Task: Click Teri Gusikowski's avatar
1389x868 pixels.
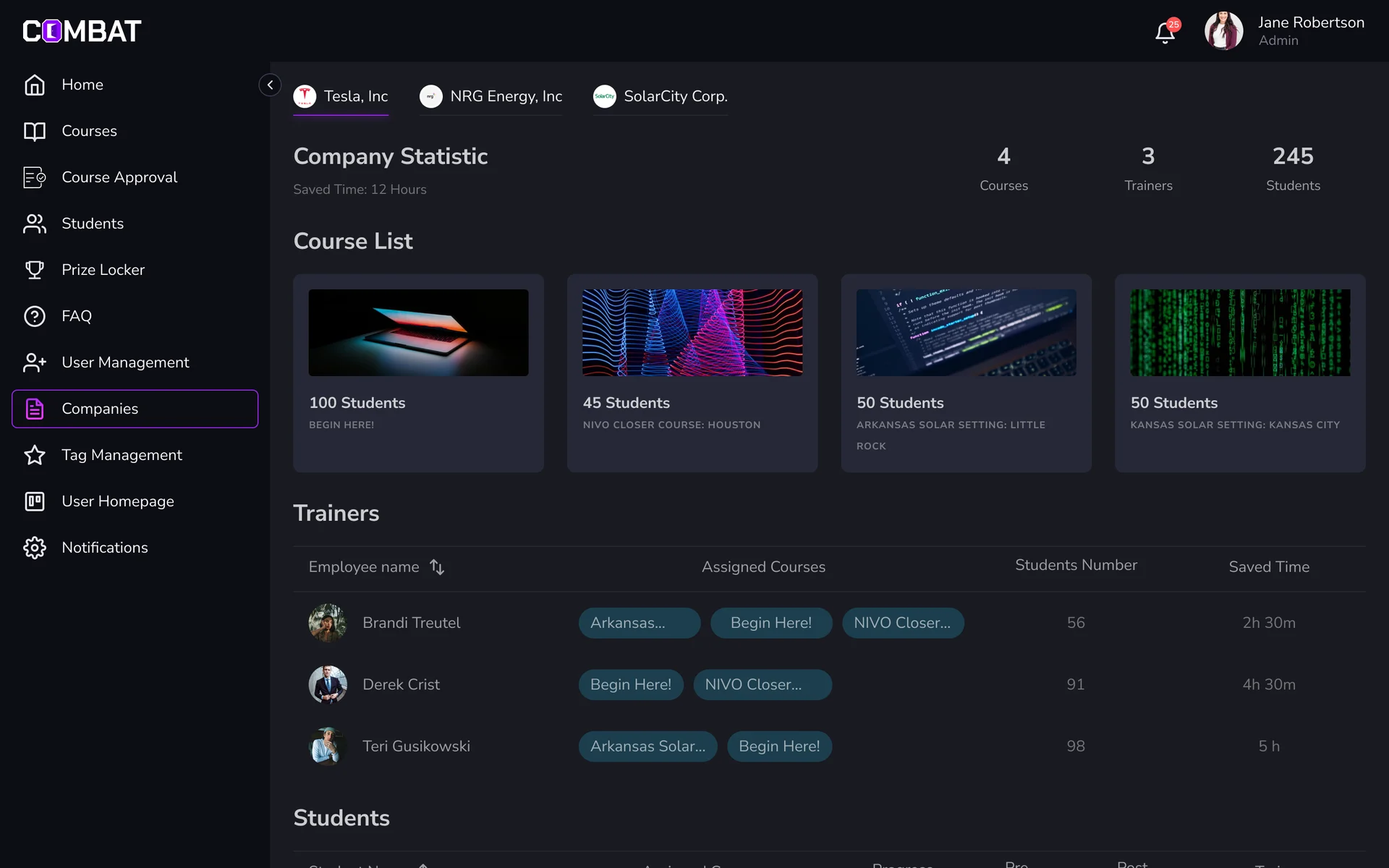Action: [328, 746]
